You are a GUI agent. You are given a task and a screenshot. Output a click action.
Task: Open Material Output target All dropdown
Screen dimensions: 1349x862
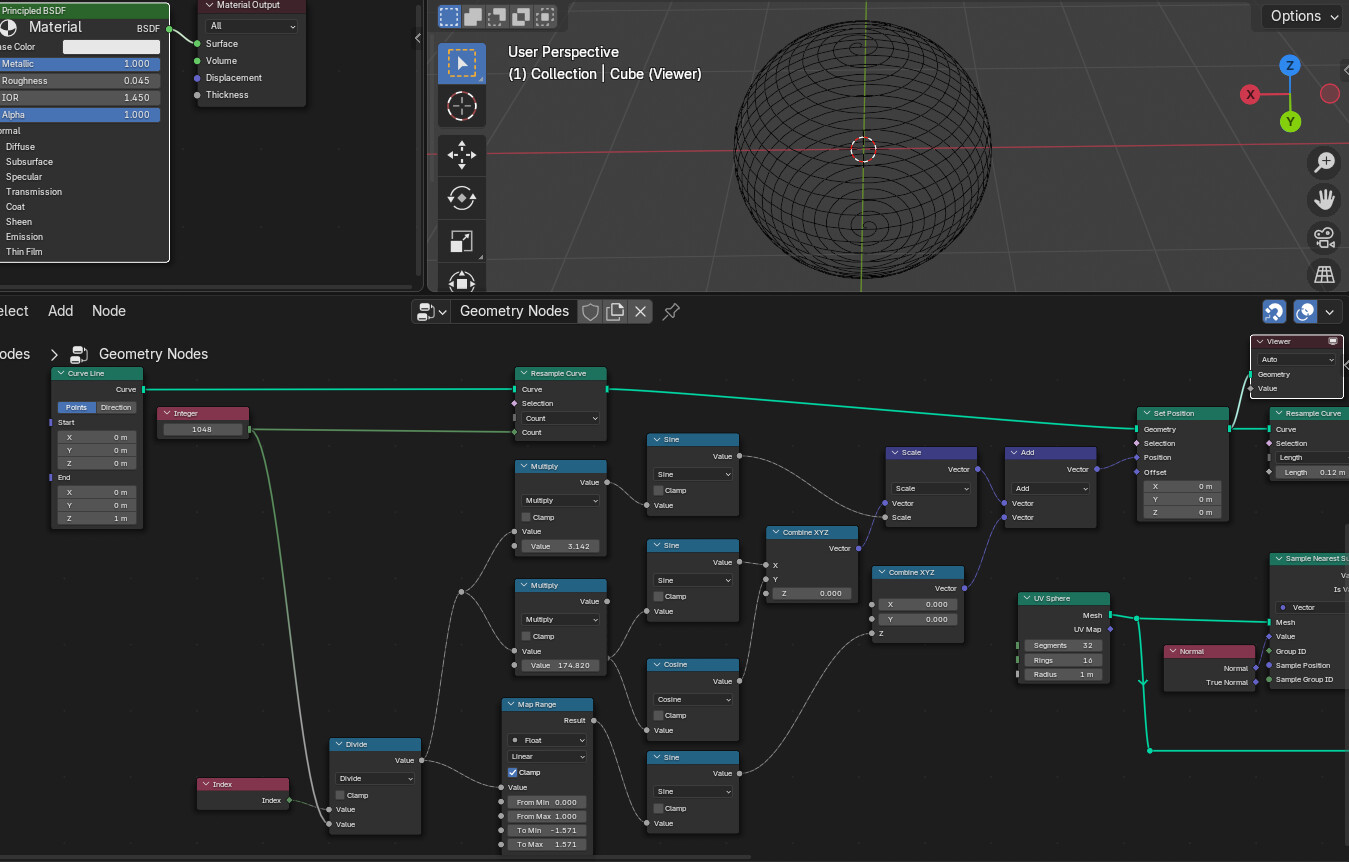(252, 26)
